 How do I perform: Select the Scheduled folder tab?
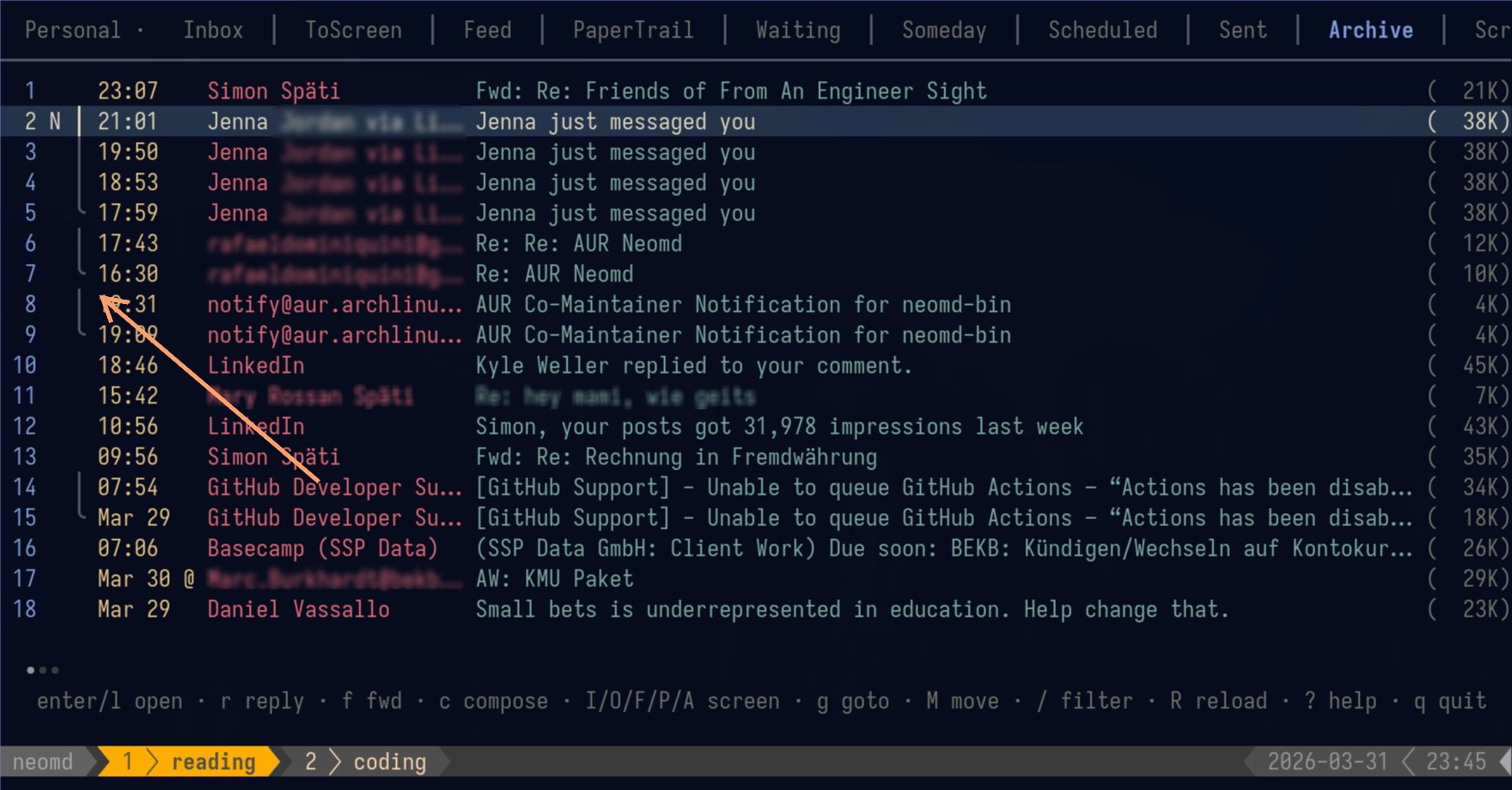click(x=1102, y=30)
